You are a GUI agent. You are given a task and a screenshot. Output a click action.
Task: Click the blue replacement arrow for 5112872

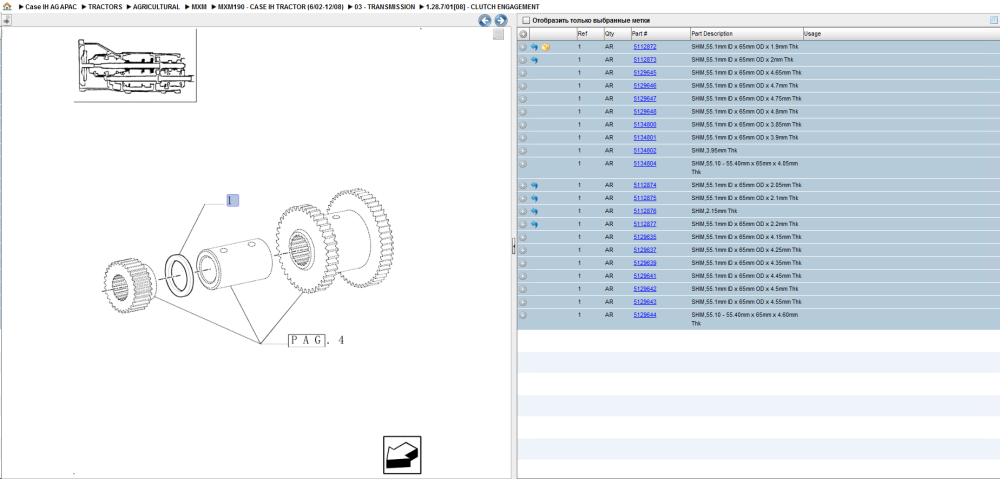[534, 47]
